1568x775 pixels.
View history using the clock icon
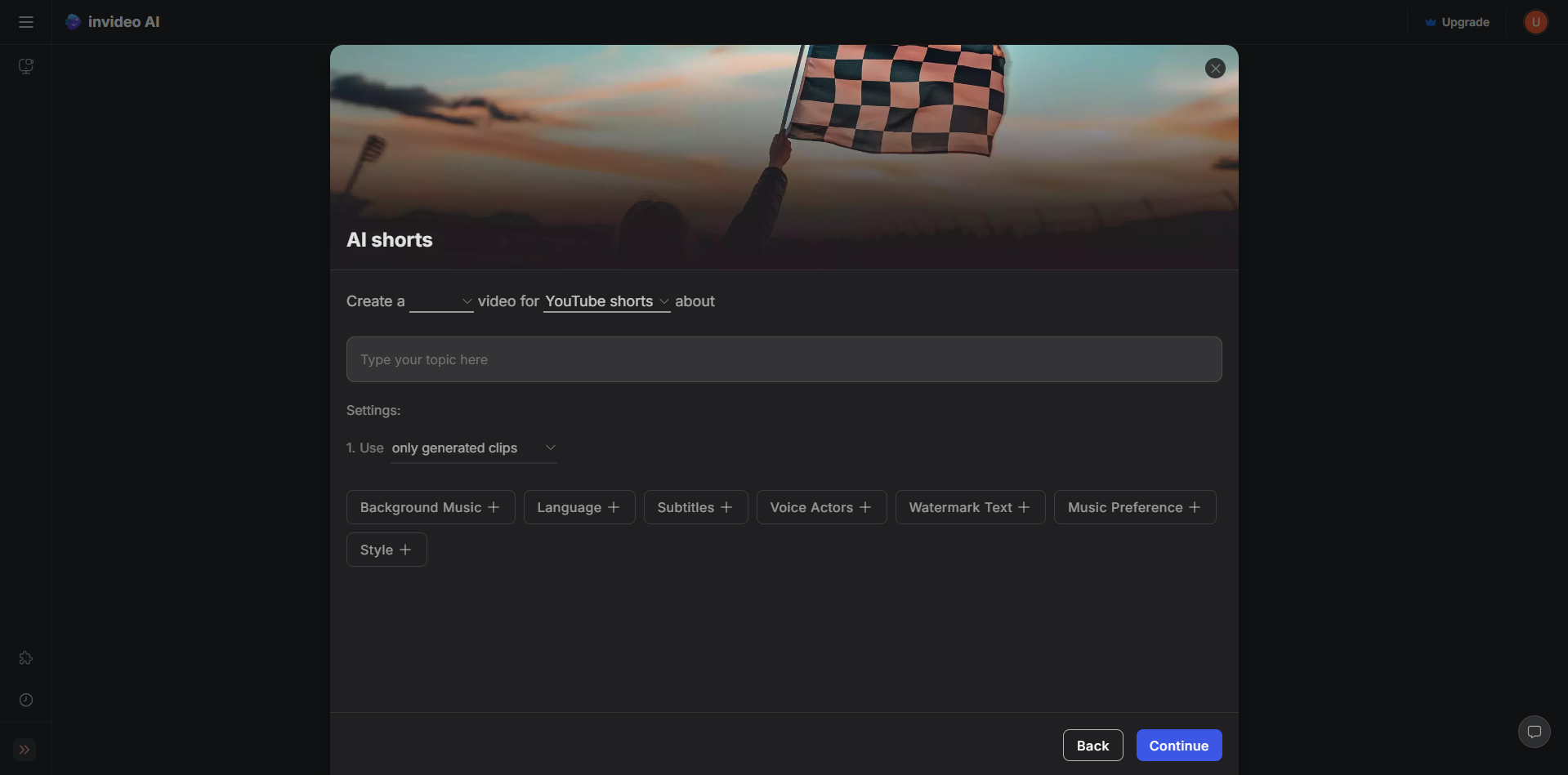[x=25, y=700]
